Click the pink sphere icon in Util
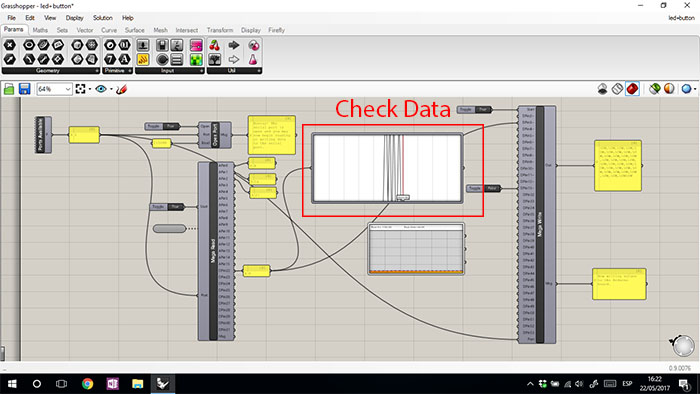 253,45
